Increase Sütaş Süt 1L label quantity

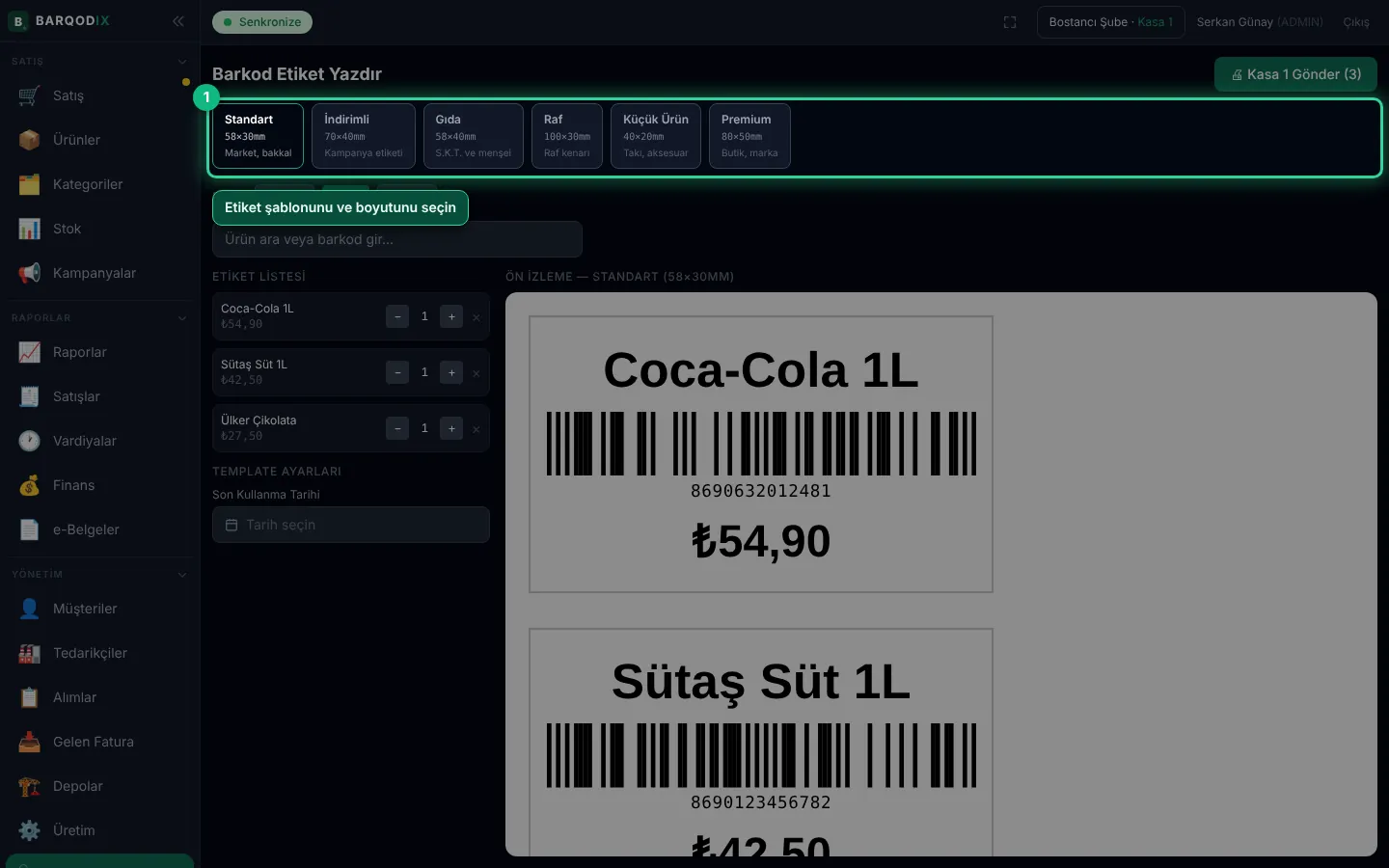coord(451,372)
